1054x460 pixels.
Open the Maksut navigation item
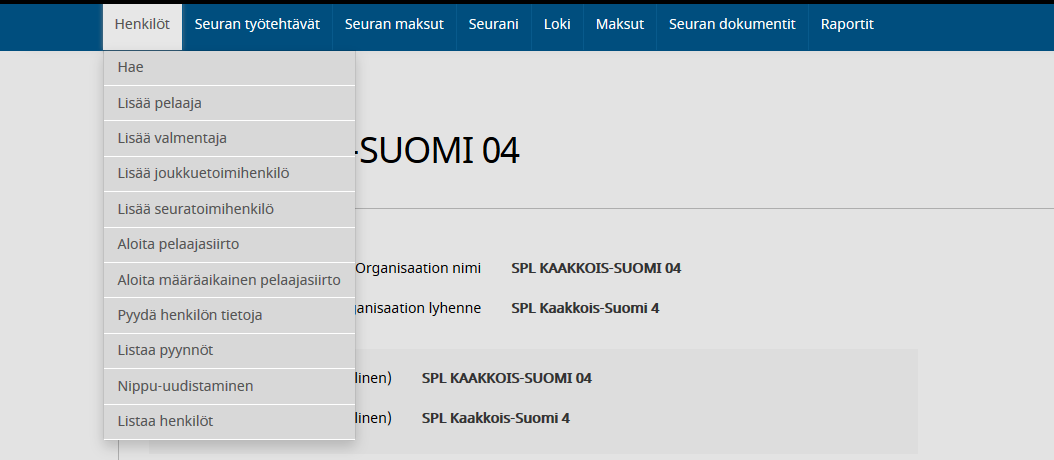point(620,25)
